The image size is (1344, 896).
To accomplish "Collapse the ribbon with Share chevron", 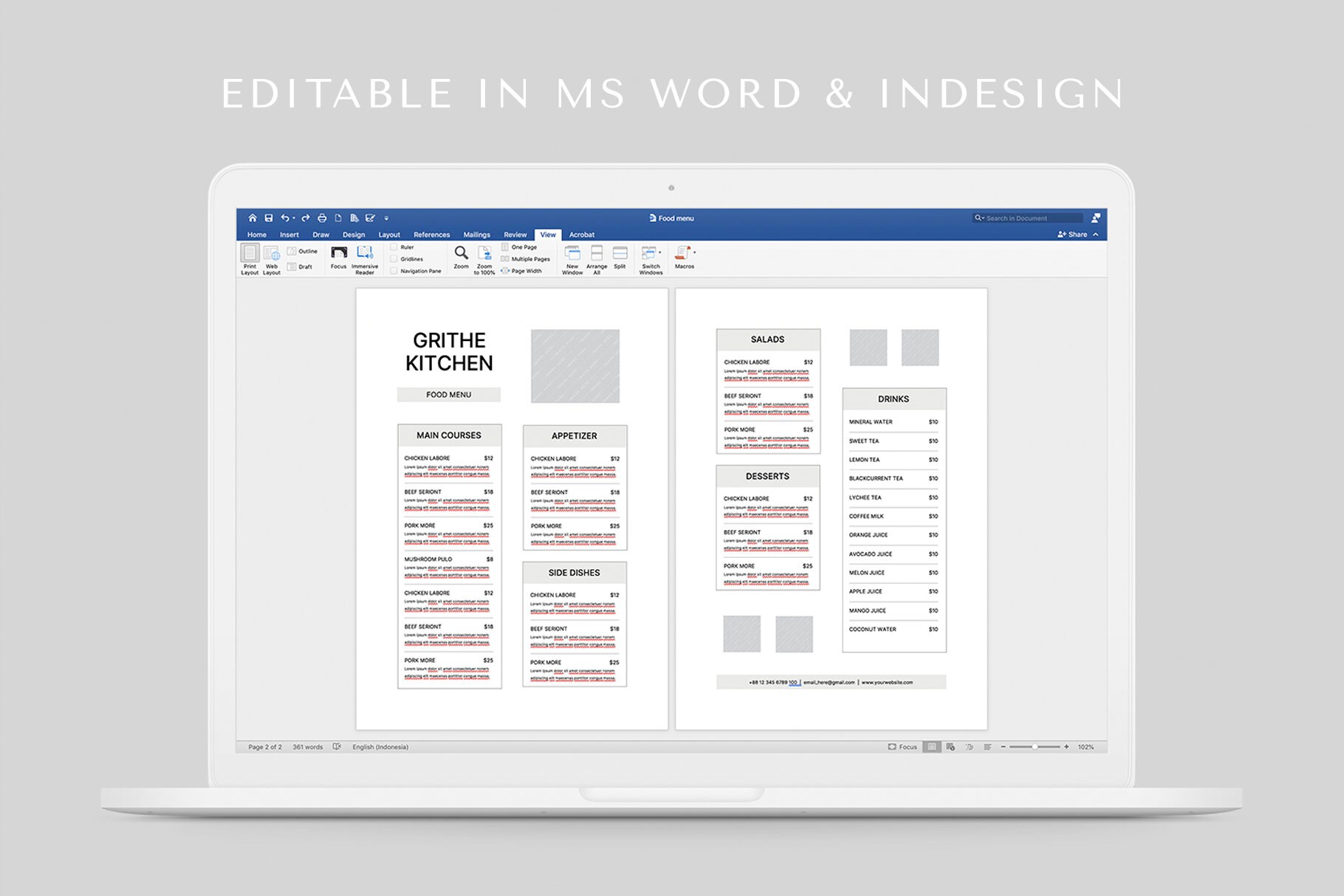I will point(1094,233).
